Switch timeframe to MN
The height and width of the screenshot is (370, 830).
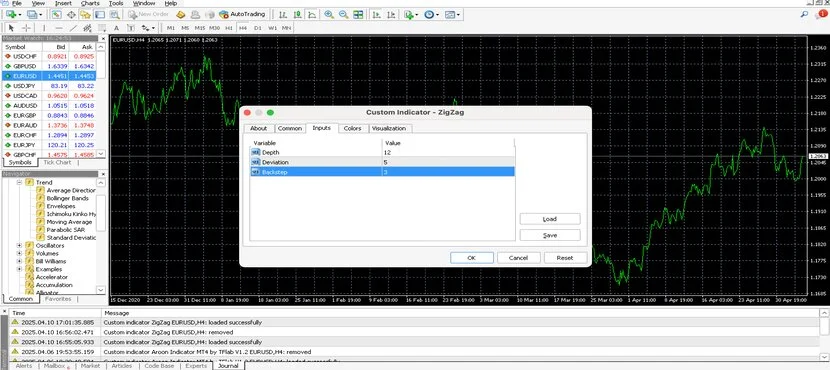(x=286, y=28)
